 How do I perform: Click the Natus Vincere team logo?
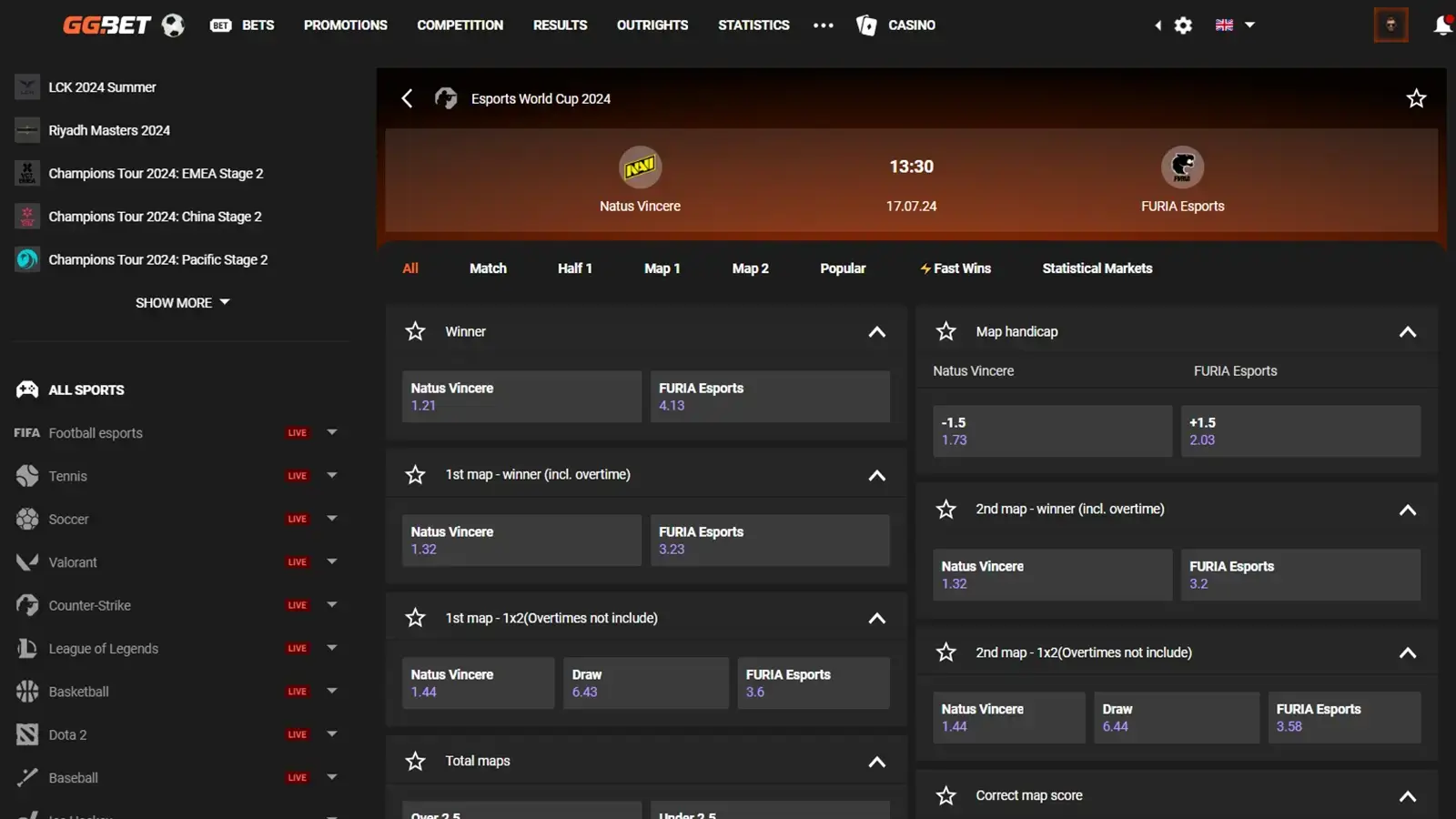click(x=640, y=167)
